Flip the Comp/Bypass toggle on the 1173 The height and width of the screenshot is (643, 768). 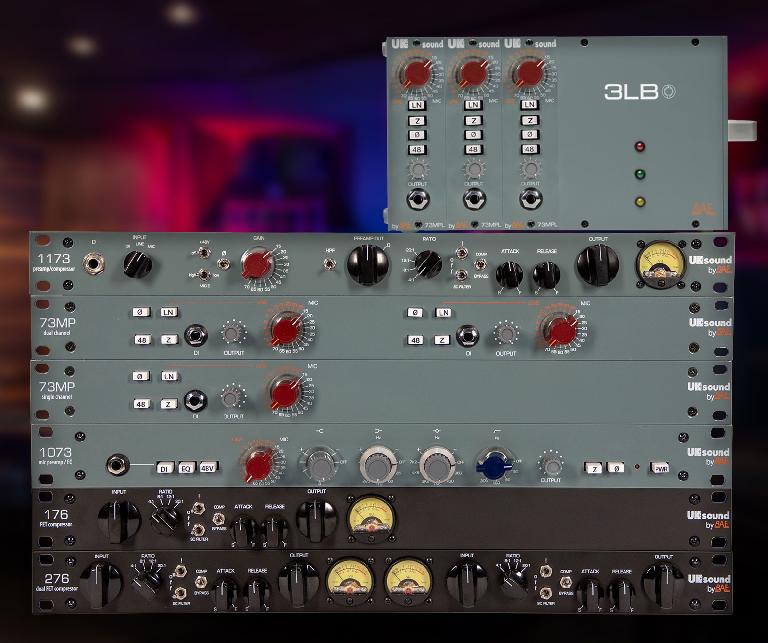coord(481,264)
